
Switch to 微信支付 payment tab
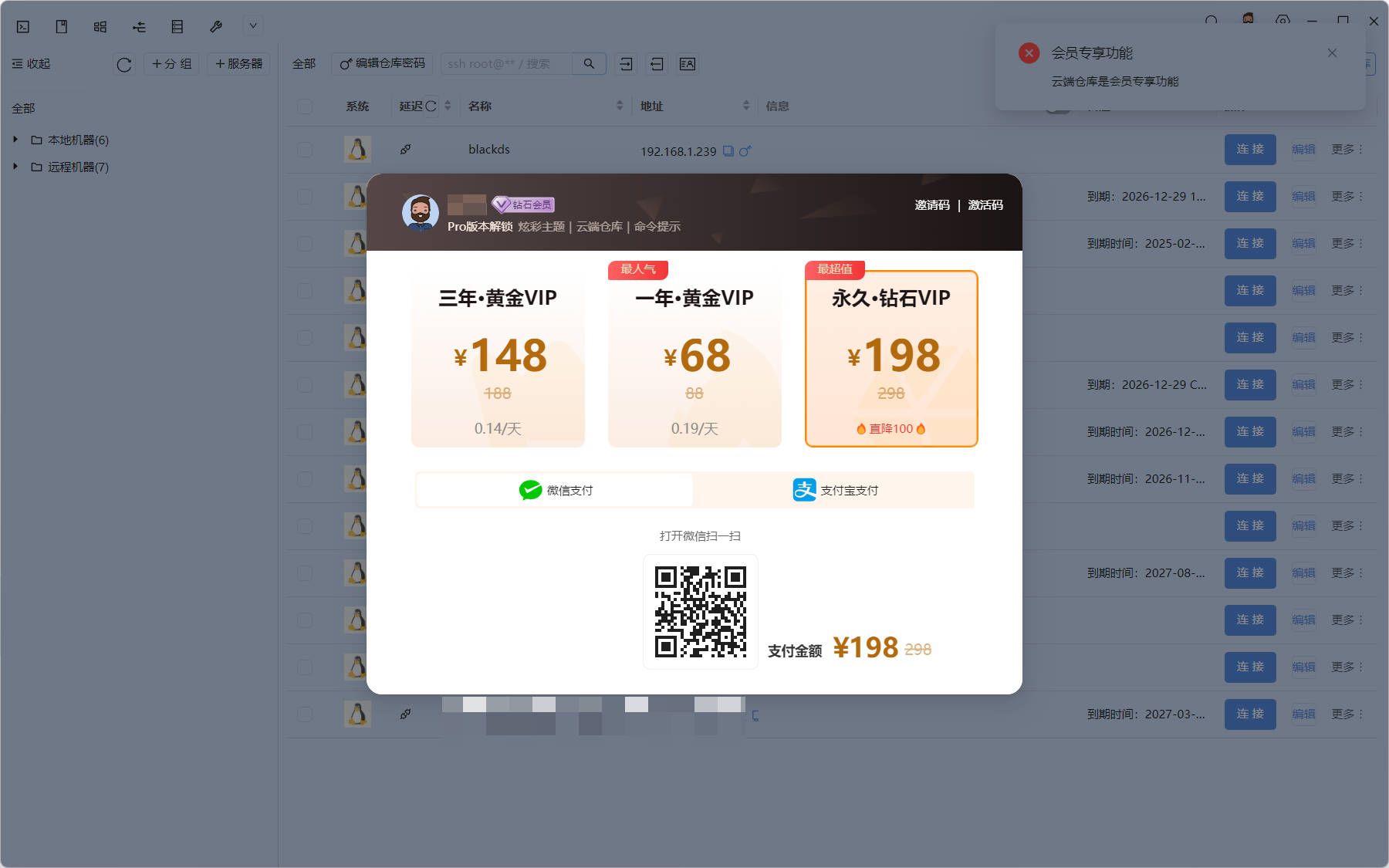coord(555,490)
